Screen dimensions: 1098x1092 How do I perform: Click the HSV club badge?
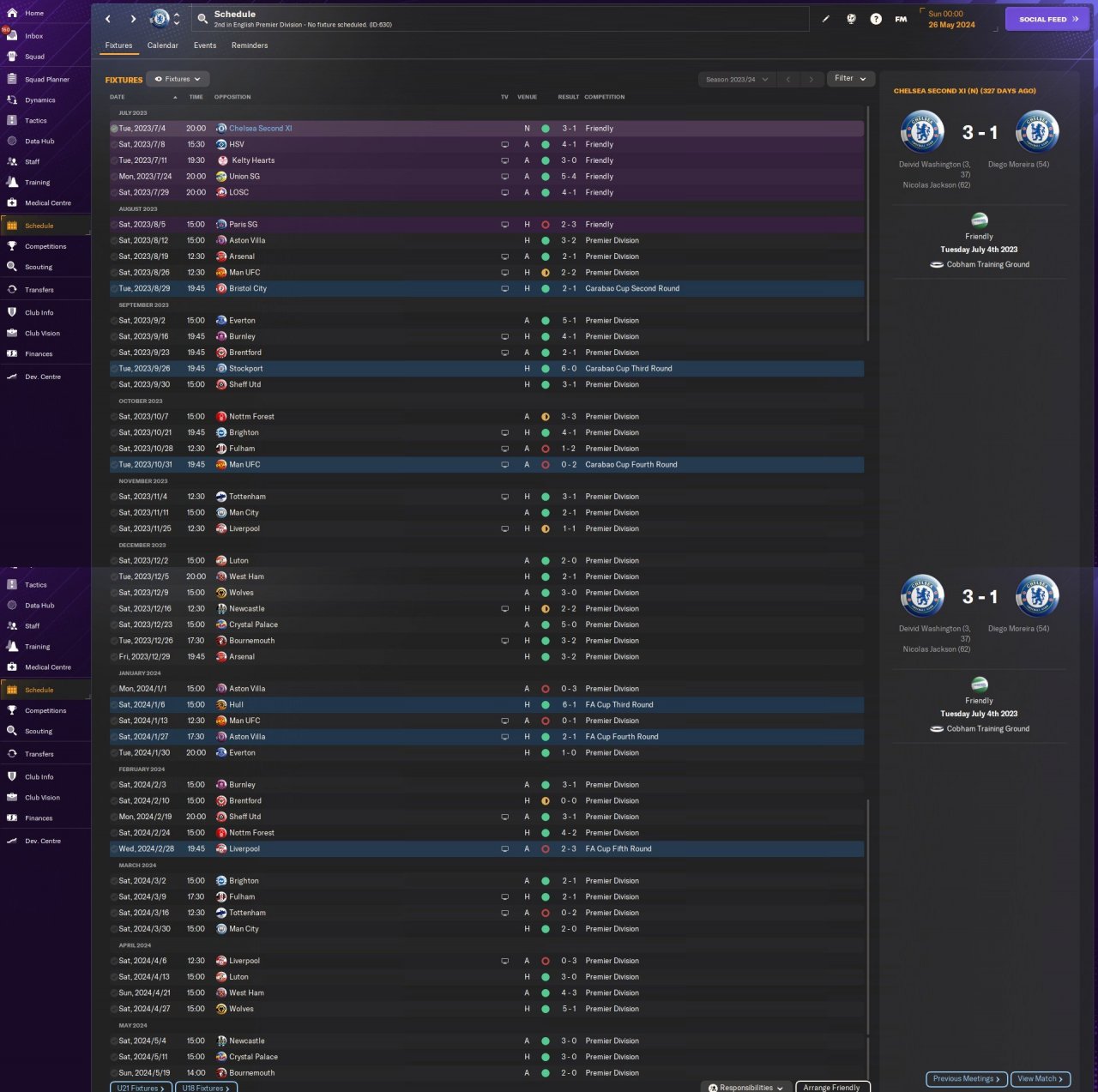[x=221, y=144]
